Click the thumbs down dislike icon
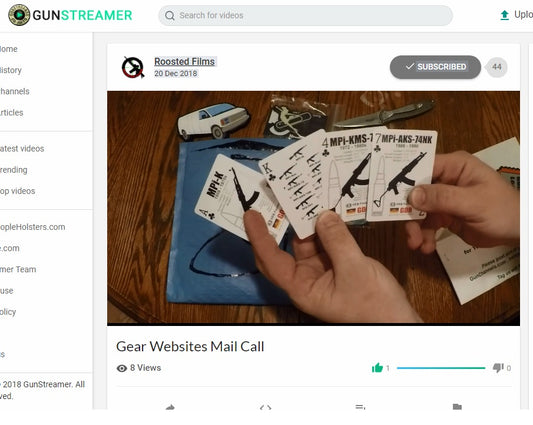The image size is (533, 425). (x=498, y=368)
